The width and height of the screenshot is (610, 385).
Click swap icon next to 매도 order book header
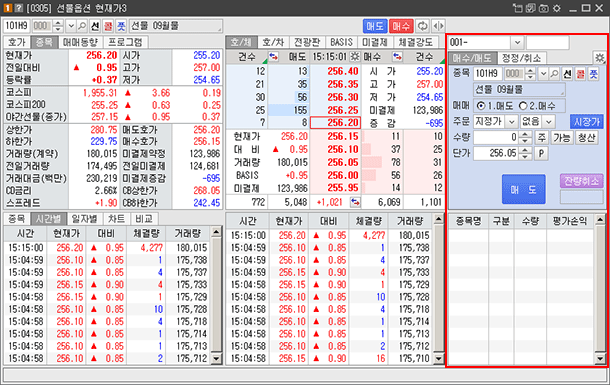pos(273,57)
